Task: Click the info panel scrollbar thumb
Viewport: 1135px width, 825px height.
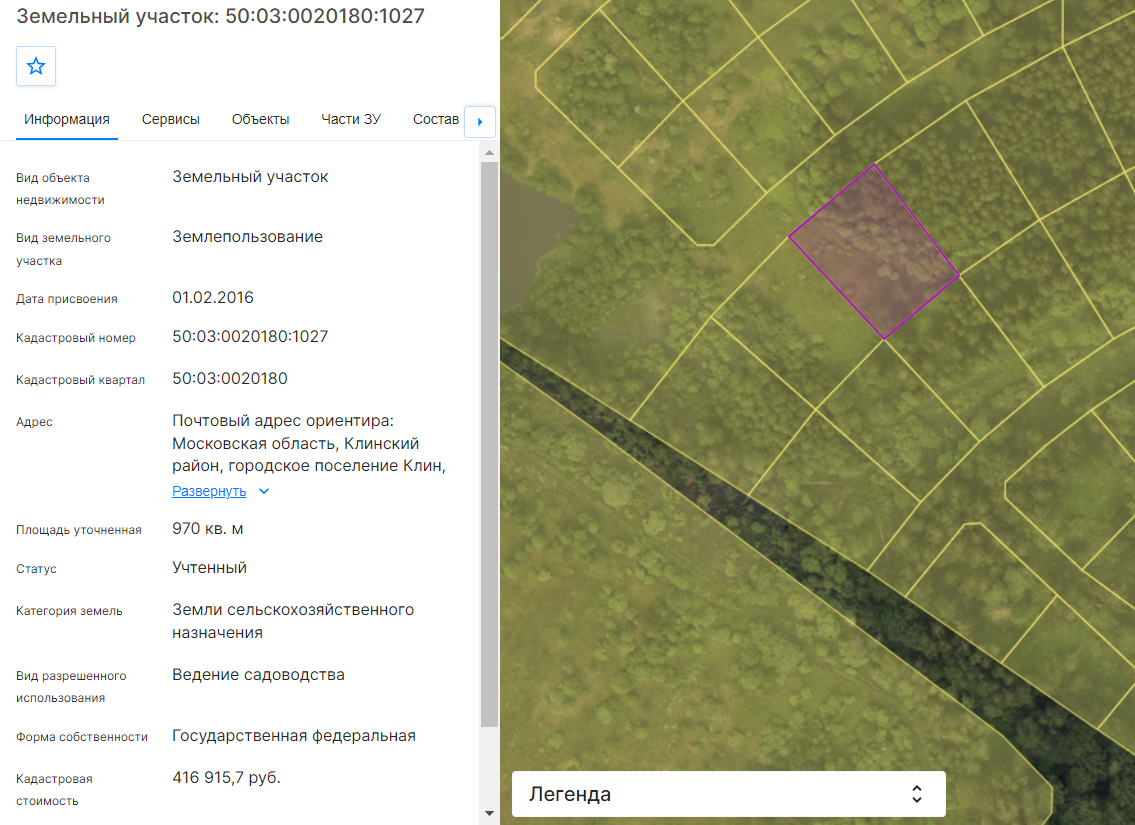Action: click(x=489, y=444)
